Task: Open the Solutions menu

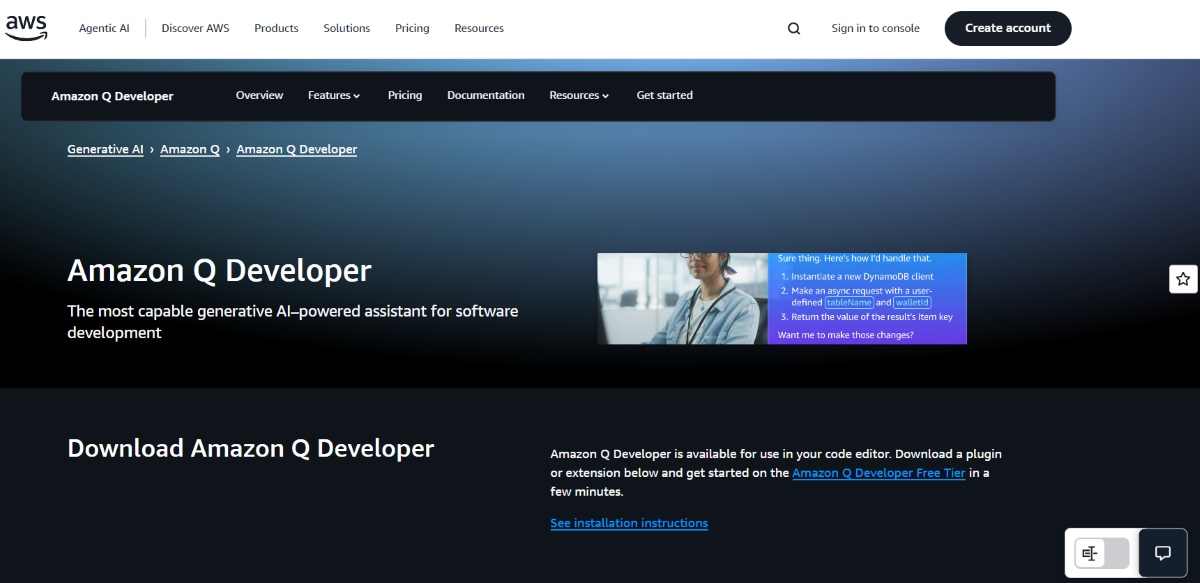Action: [x=347, y=28]
